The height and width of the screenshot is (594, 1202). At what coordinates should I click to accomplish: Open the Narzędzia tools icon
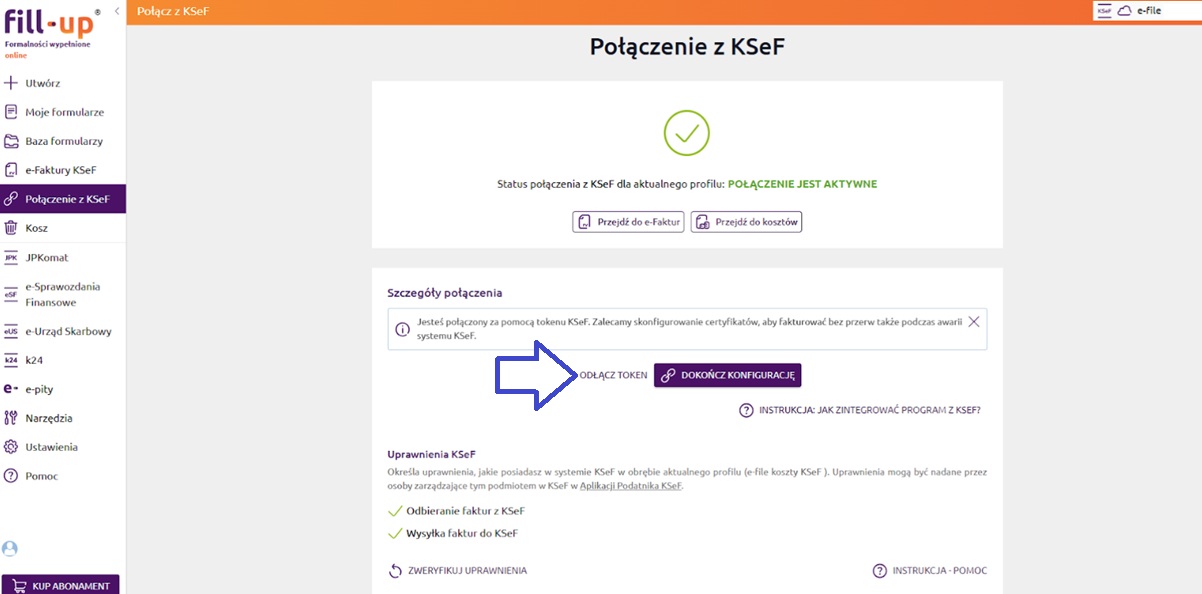click(11, 418)
